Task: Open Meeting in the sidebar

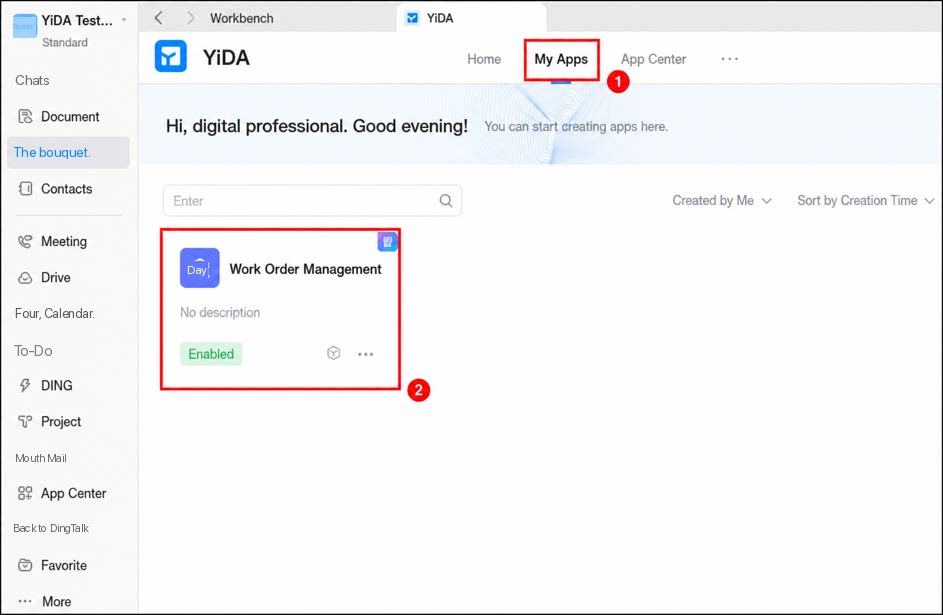Action: [x=52, y=242]
